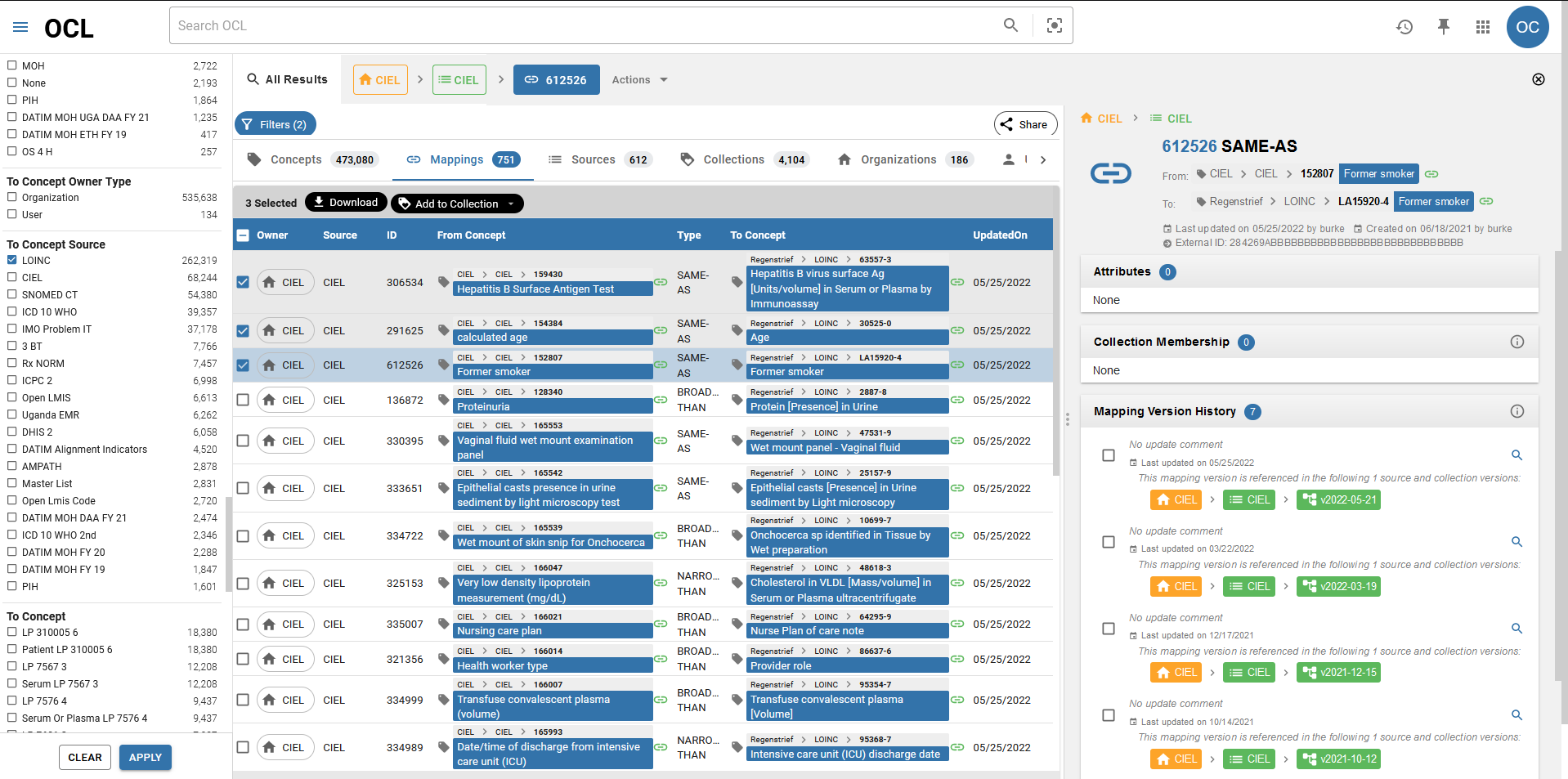Enable the Organization owner type filter
The image size is (1568, 779).
[12, 197]
